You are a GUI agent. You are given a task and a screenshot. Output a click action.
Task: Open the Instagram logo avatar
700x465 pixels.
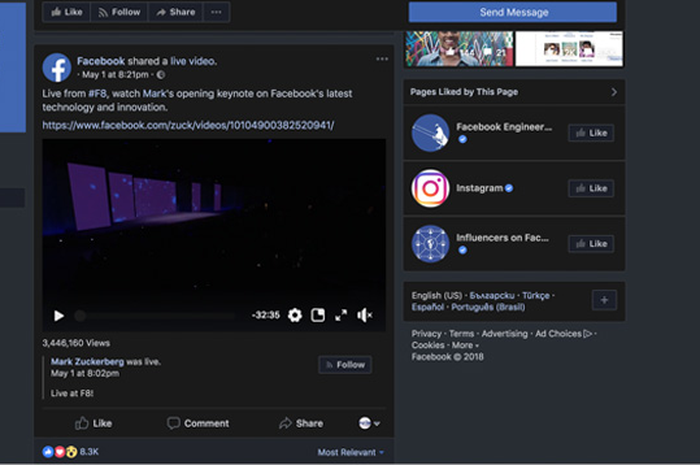point(430,188)
